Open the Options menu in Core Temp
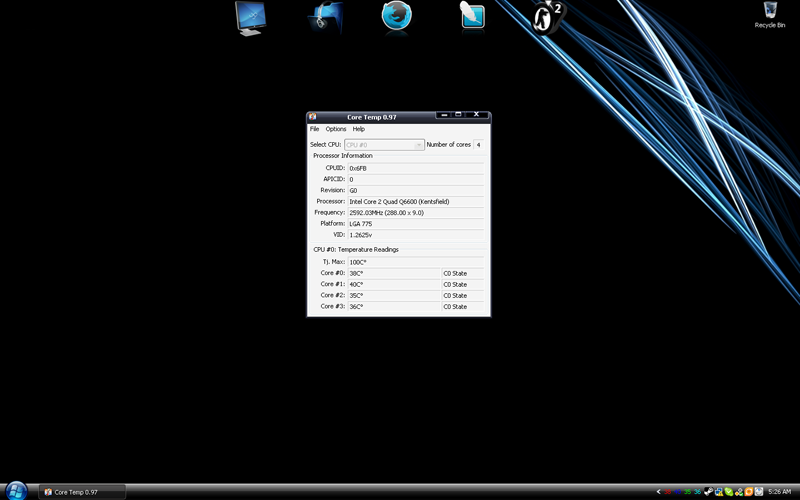The image size is (800, 500). 336,129
